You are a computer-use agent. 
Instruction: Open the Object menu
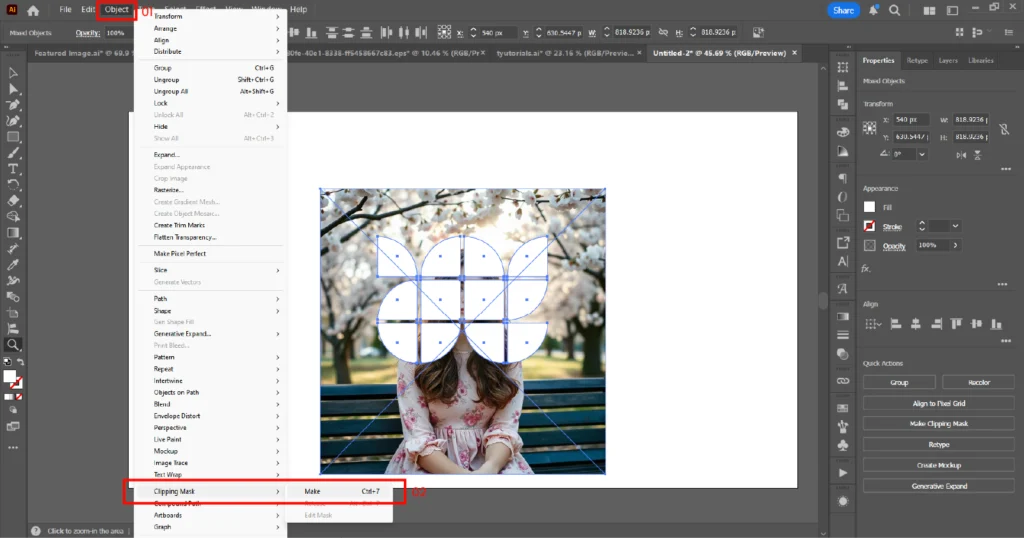[117, 10]
